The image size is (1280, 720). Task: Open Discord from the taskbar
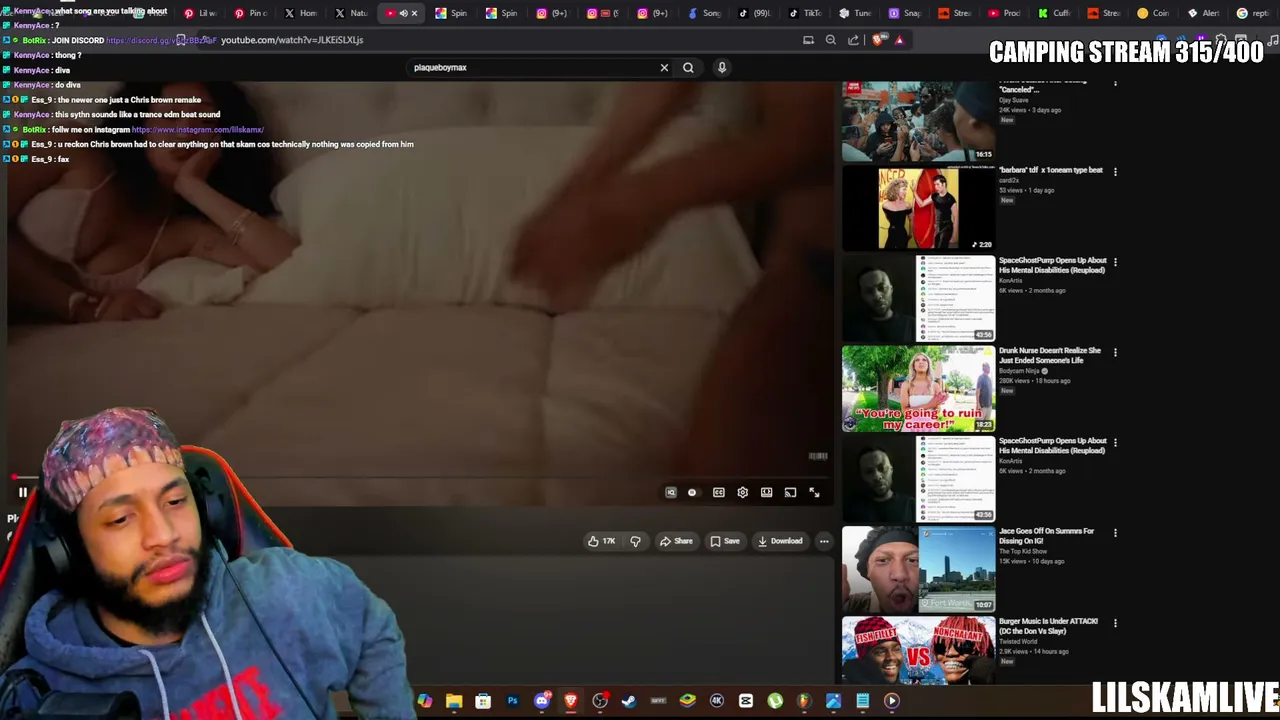(542, 701)
